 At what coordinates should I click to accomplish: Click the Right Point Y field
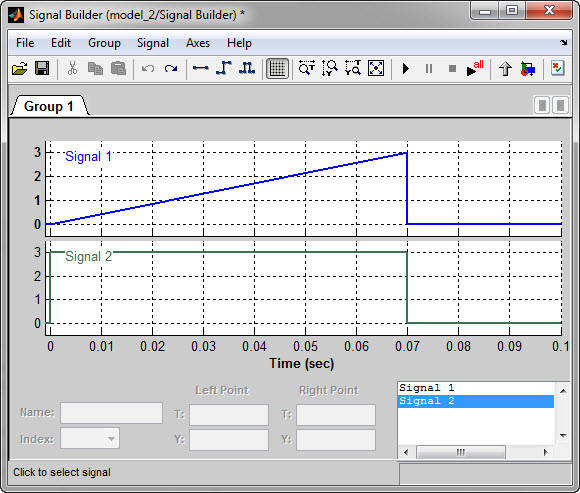[336, 440]
